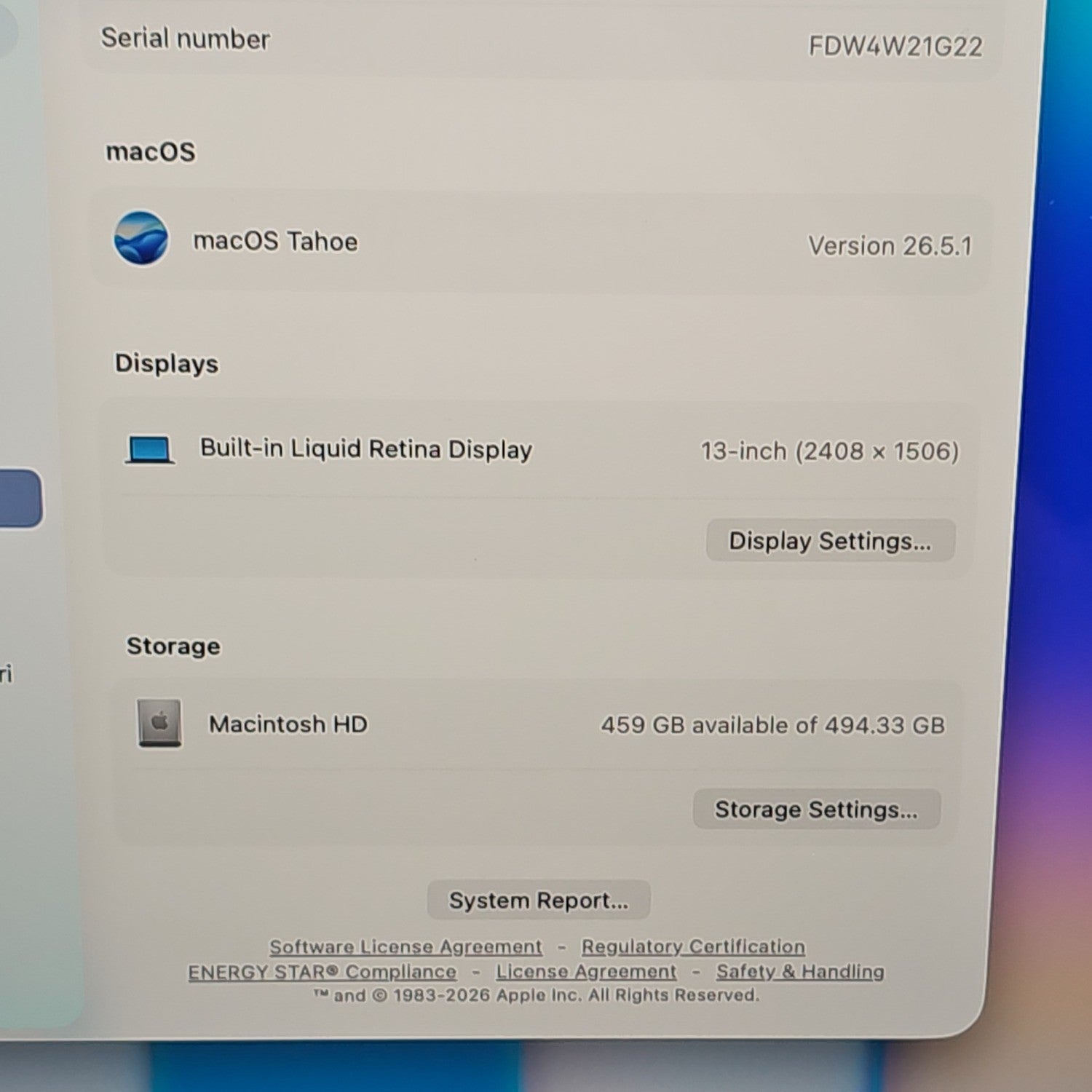Open the System Report
This screenshot has height=1092, width=1092.
point(539,901)
